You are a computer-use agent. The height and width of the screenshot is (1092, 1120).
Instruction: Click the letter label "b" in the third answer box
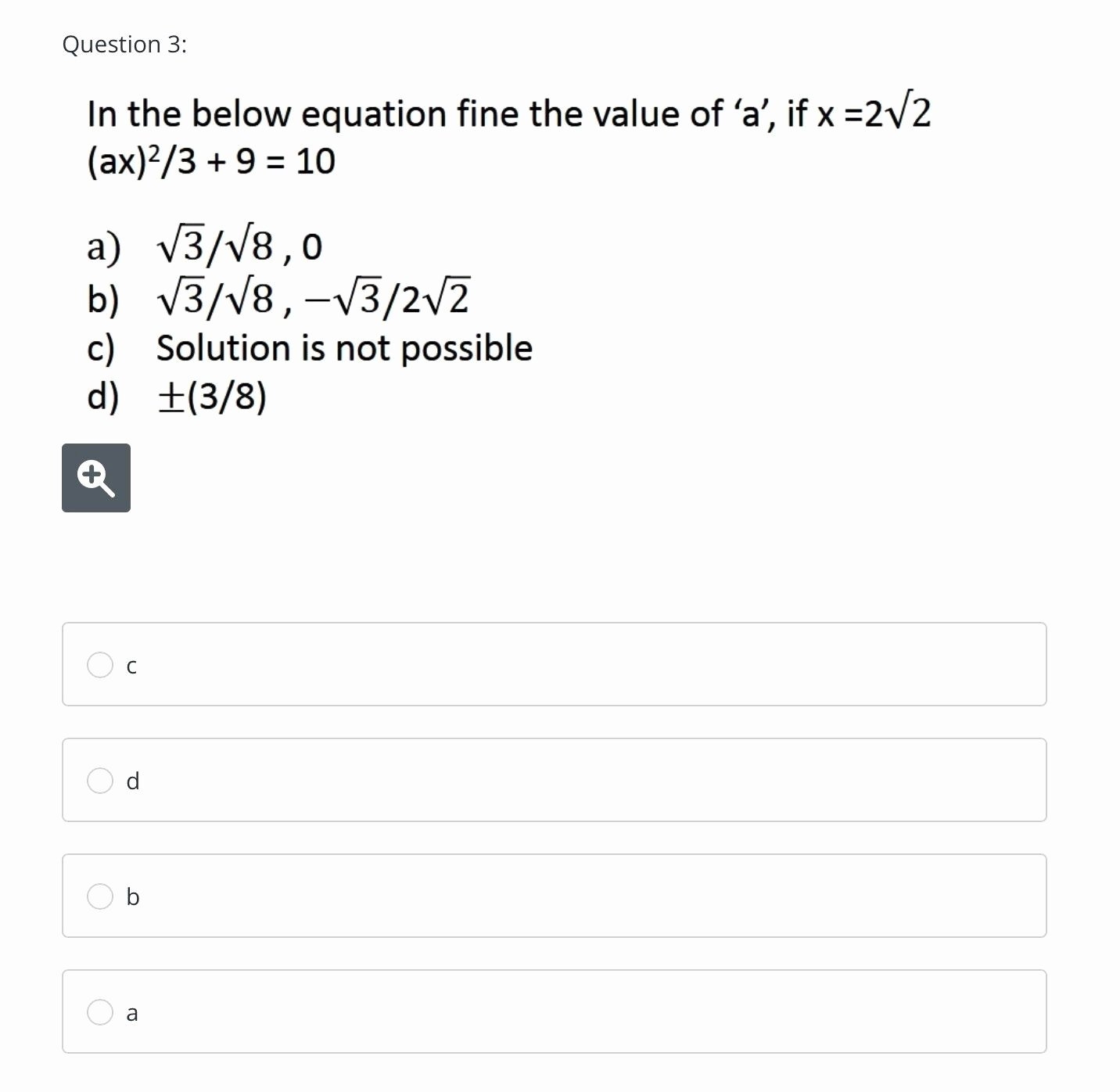pyautogui.click(x=133, y=896)
